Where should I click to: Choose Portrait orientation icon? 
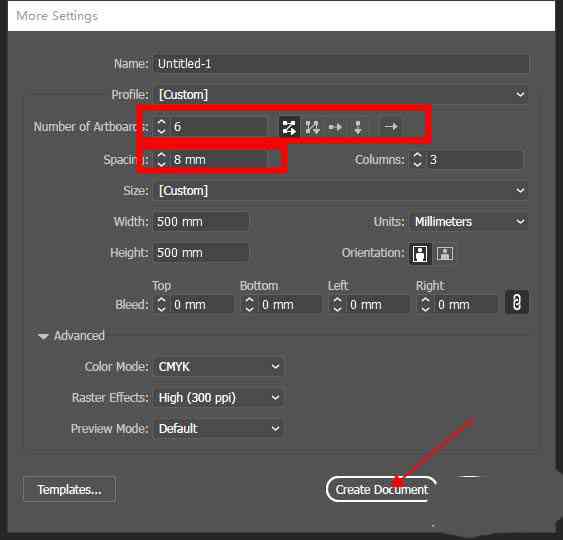(x=420, y=253)
